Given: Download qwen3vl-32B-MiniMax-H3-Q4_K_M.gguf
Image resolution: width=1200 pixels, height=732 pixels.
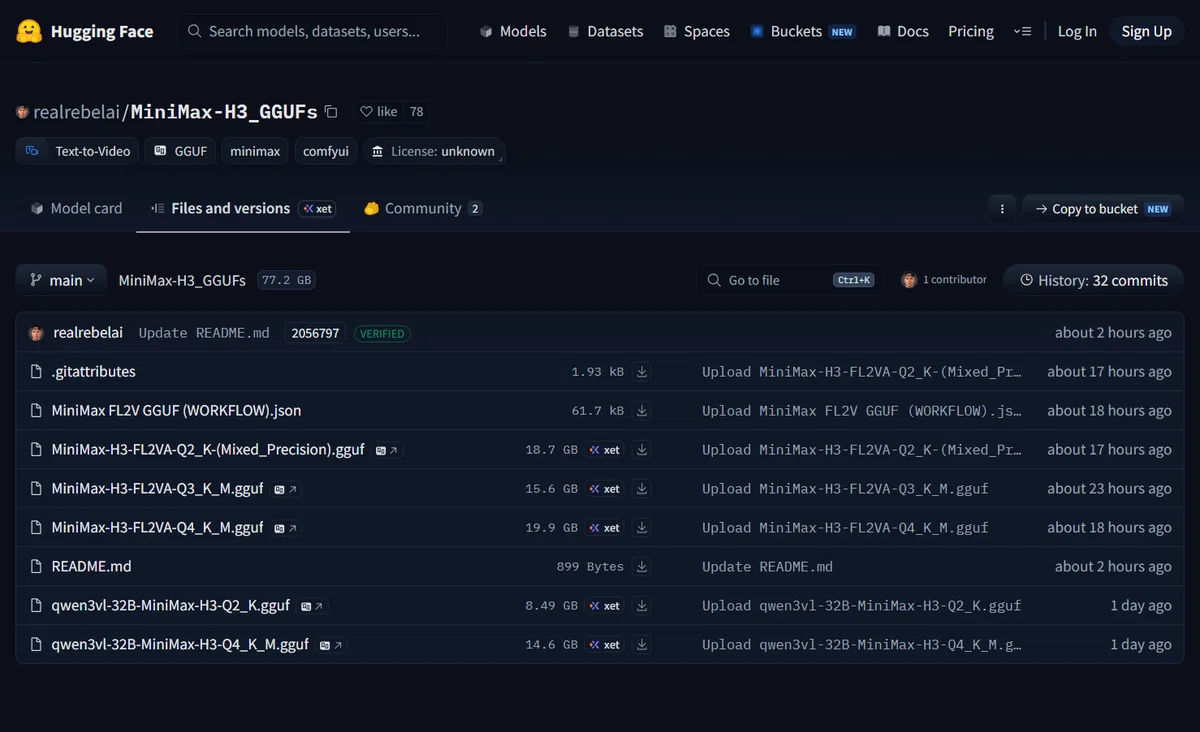Looking at the screenshot, I should 642,645.
